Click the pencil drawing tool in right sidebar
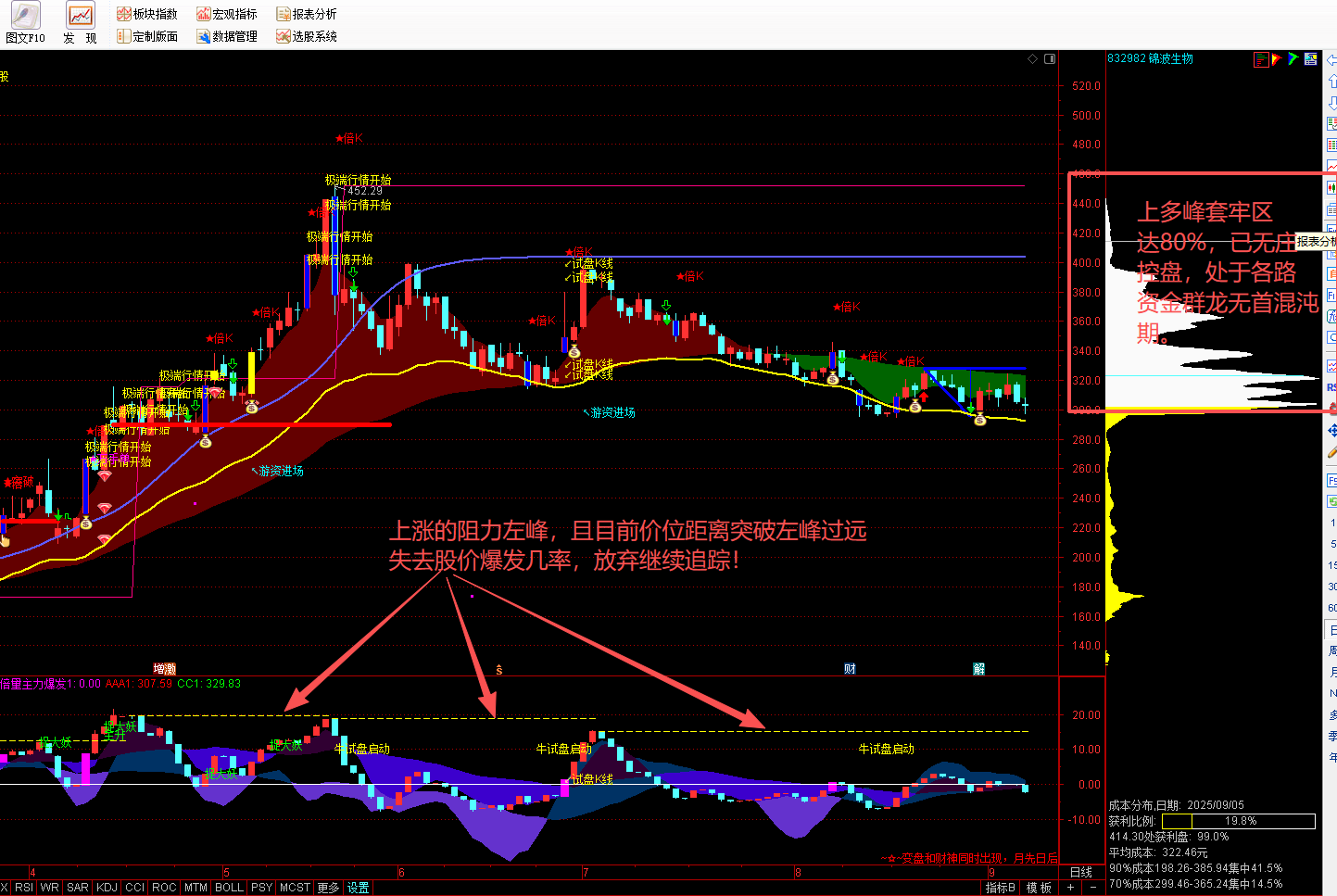The height and width of the screenshot is (896, 1337). coord(1331,453)
